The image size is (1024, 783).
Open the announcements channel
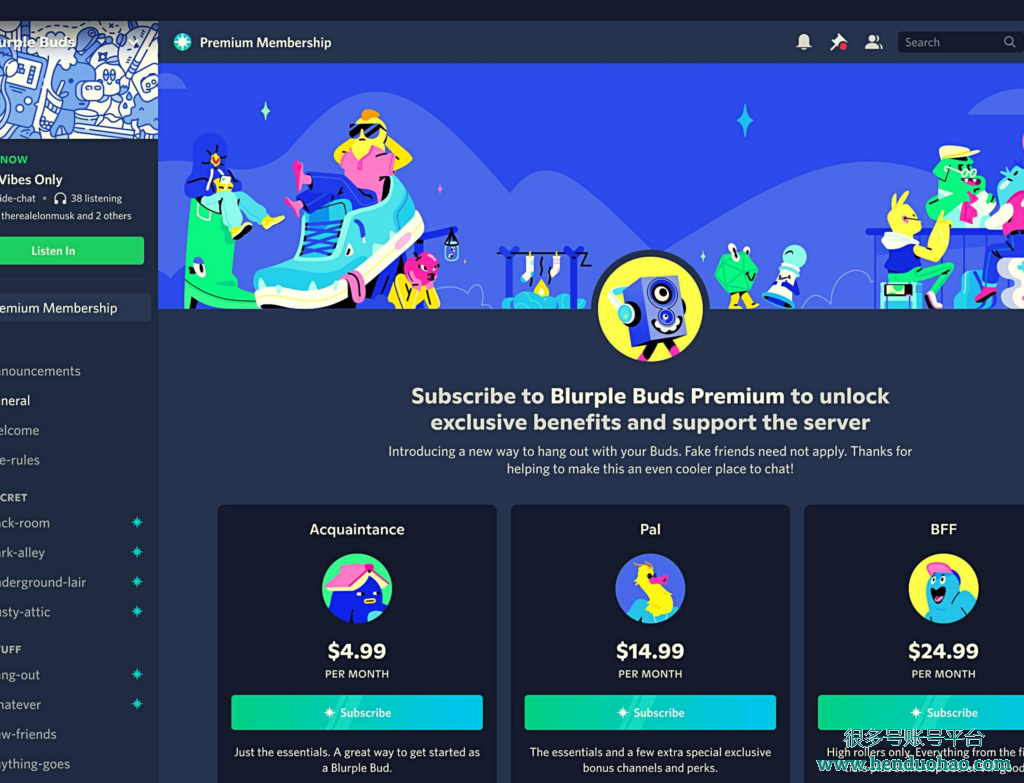point(40,371)
